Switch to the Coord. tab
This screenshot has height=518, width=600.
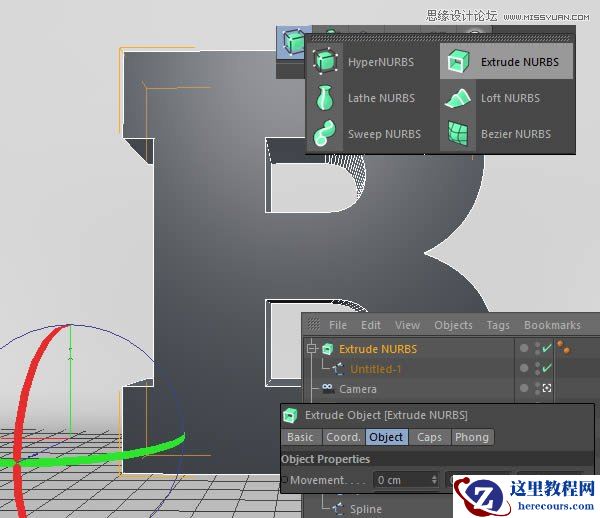click(343, 437)
